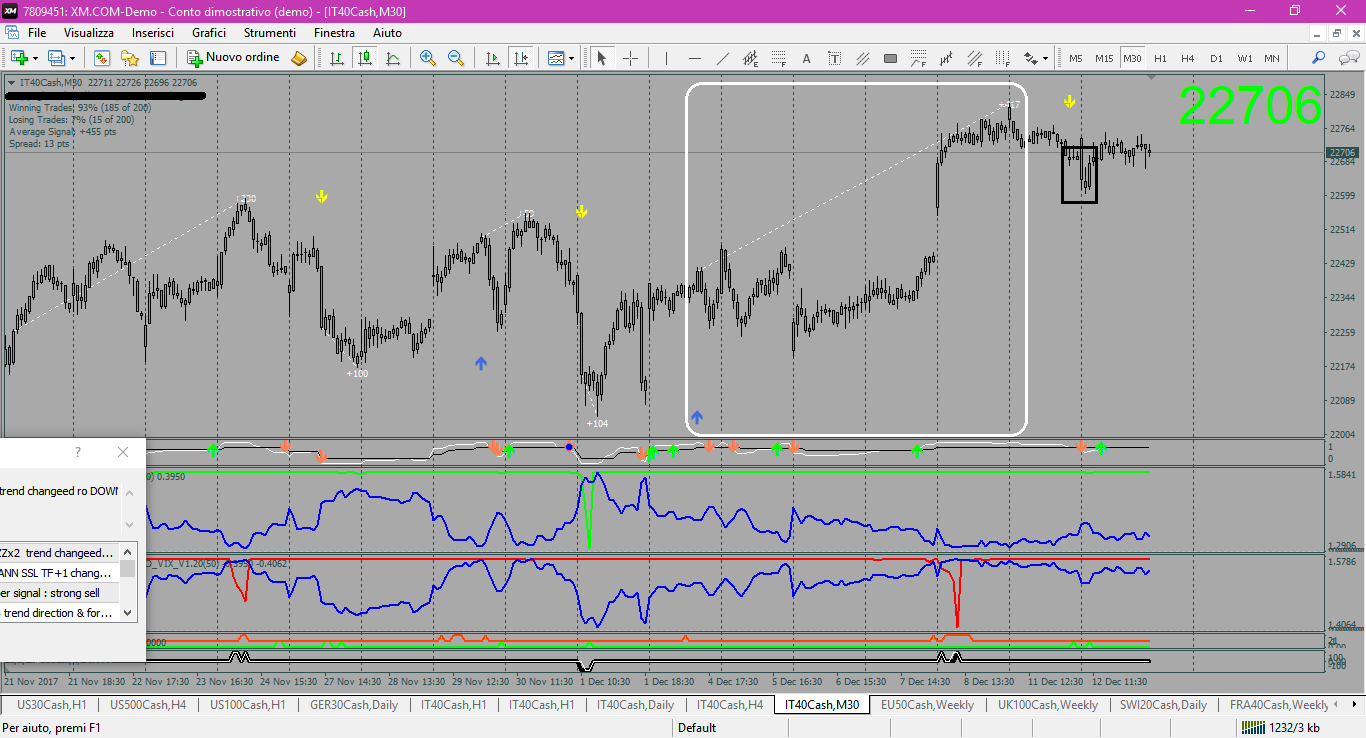Toggle auto scroll chart icon

pos(492,58)
